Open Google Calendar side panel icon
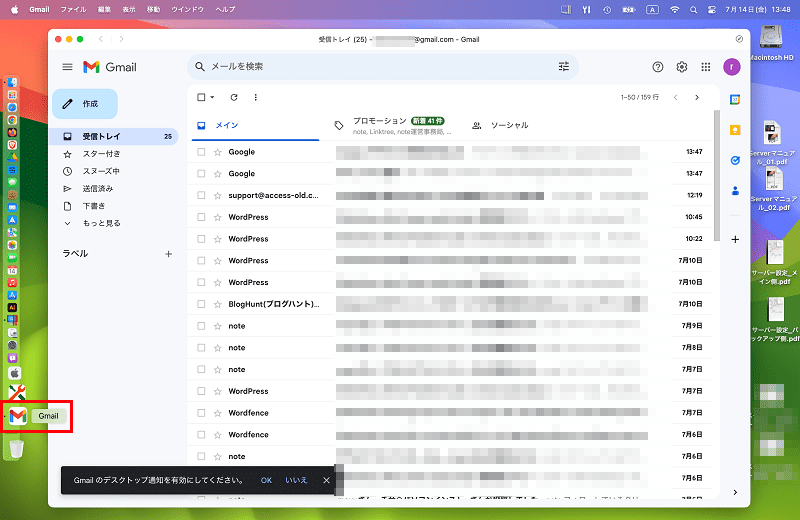Viewport: 800px width, 520px height. click(735, 100)
